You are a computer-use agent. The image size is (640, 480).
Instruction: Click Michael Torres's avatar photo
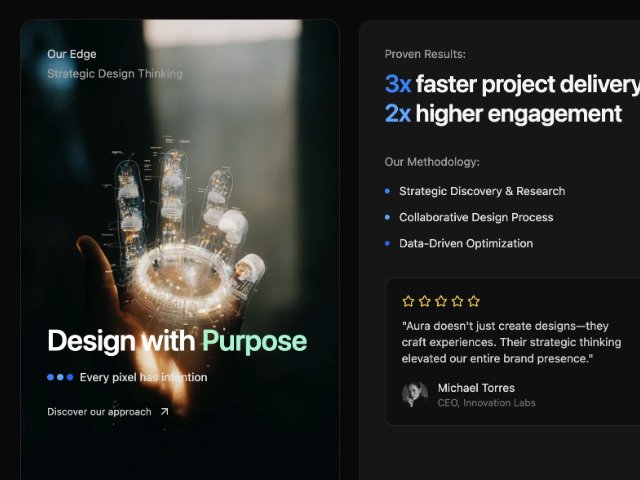tap(414, 394)
